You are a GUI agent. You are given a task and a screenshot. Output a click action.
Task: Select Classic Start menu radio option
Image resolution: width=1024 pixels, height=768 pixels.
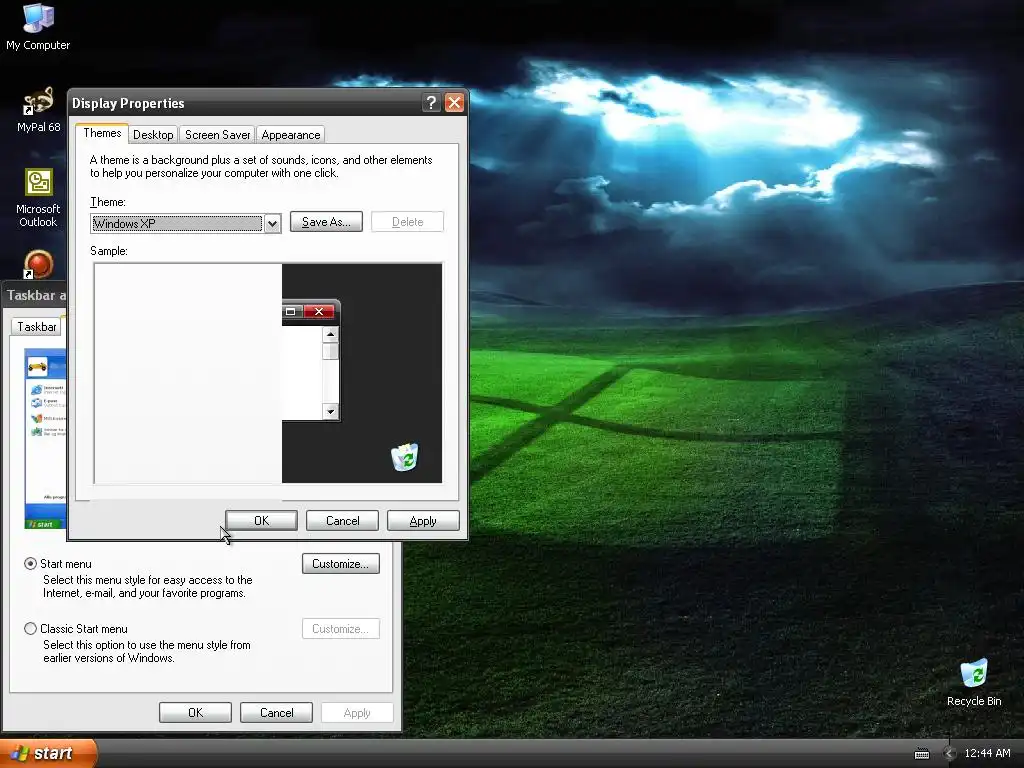tap(30, 629)
